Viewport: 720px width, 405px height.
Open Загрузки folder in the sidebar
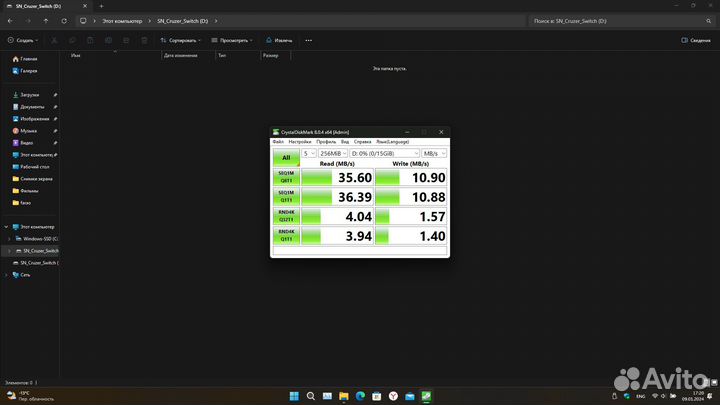[29, 94]
